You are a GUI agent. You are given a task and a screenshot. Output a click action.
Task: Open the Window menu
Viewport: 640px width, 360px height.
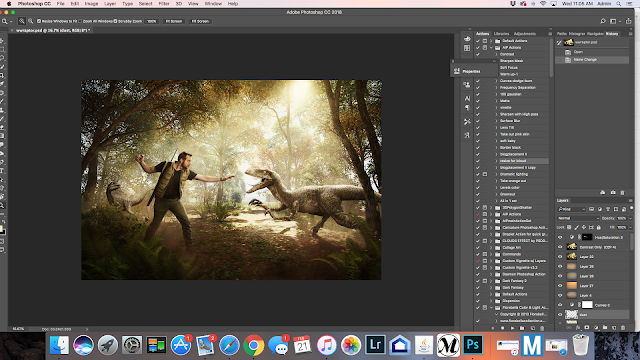[213, 4]
